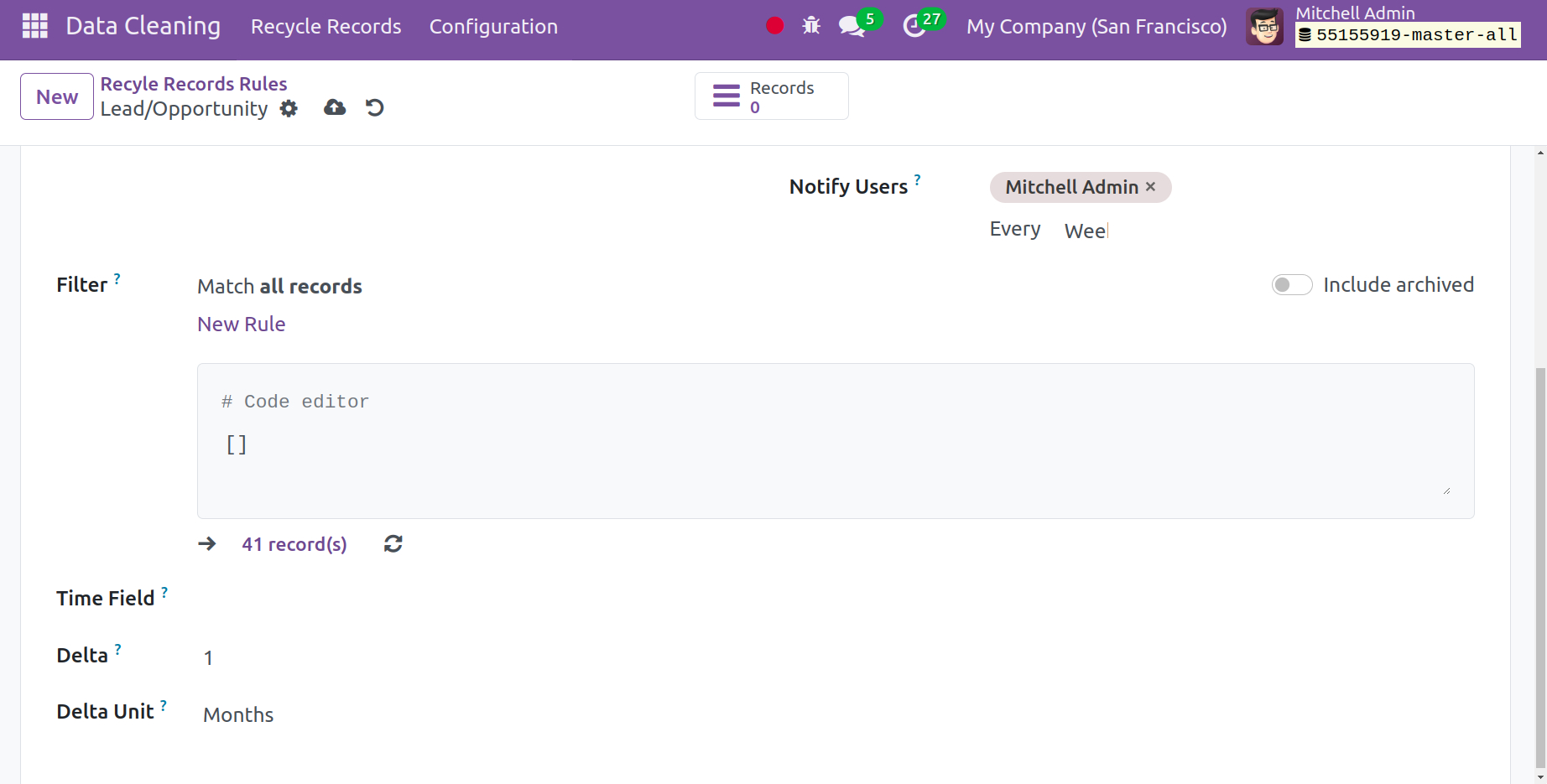Open the gear actions menu
This screenshot has height=784, width=1547.
289,109
